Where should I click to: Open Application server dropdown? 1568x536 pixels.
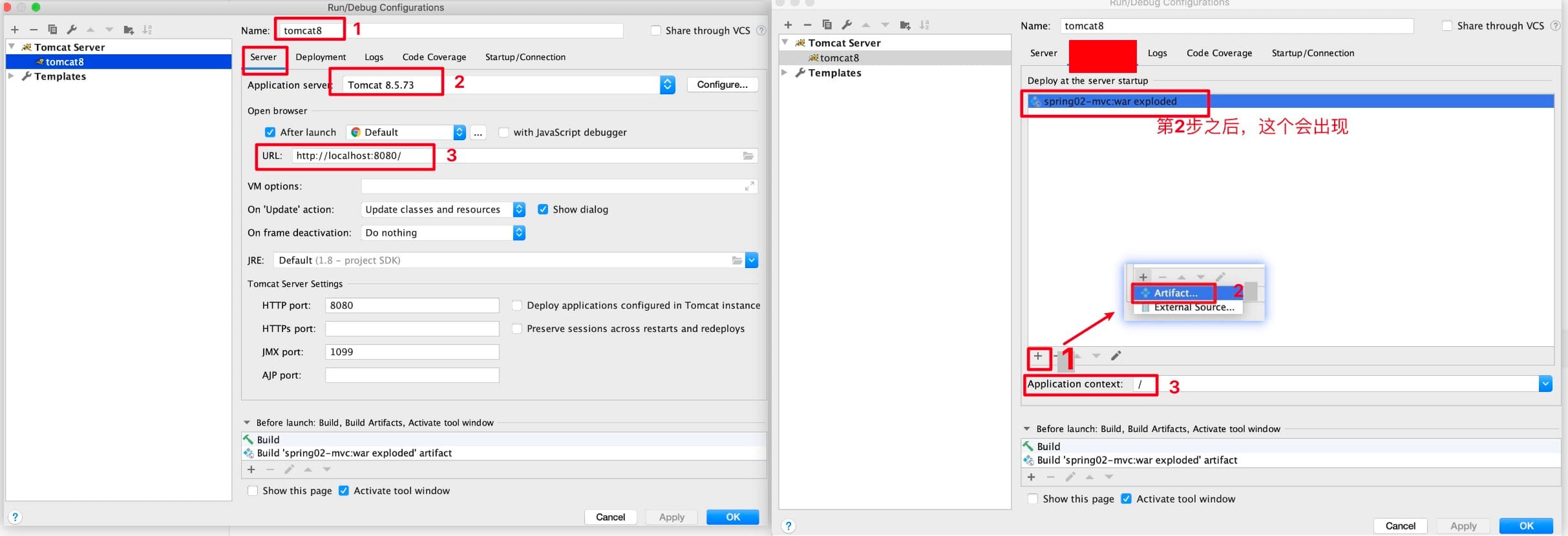point(668,85)
